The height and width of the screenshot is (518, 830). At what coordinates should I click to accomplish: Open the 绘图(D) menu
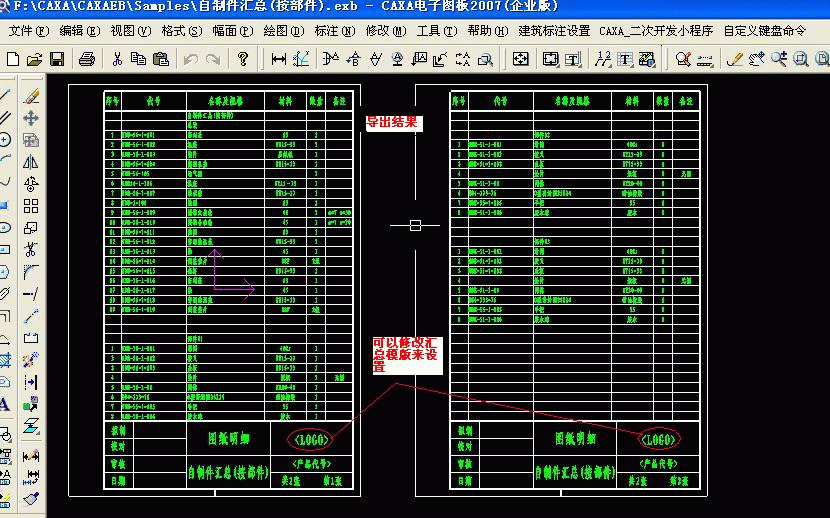tap(284, 31)
